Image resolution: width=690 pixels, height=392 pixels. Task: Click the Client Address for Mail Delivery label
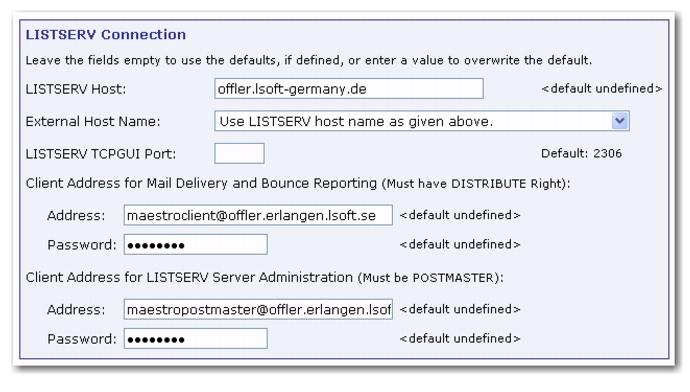201,183
